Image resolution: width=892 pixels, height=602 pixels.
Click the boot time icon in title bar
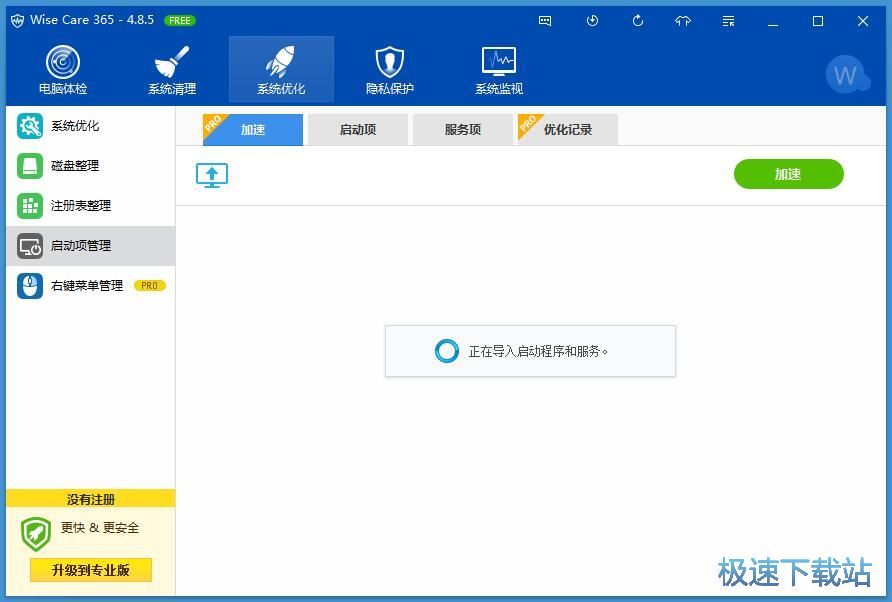(x=593, y=20)
